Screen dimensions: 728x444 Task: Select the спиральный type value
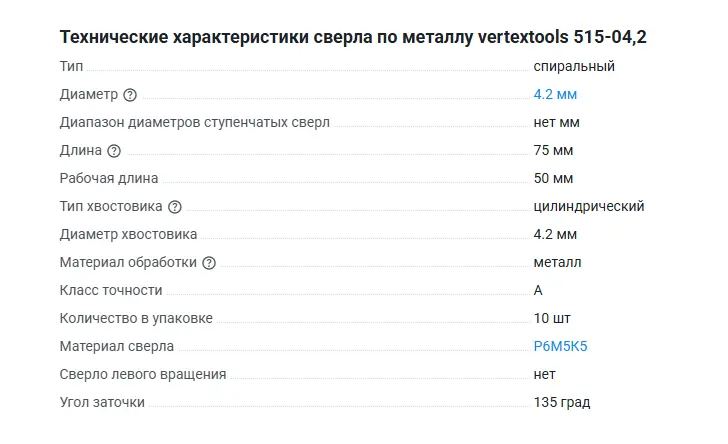573,67
